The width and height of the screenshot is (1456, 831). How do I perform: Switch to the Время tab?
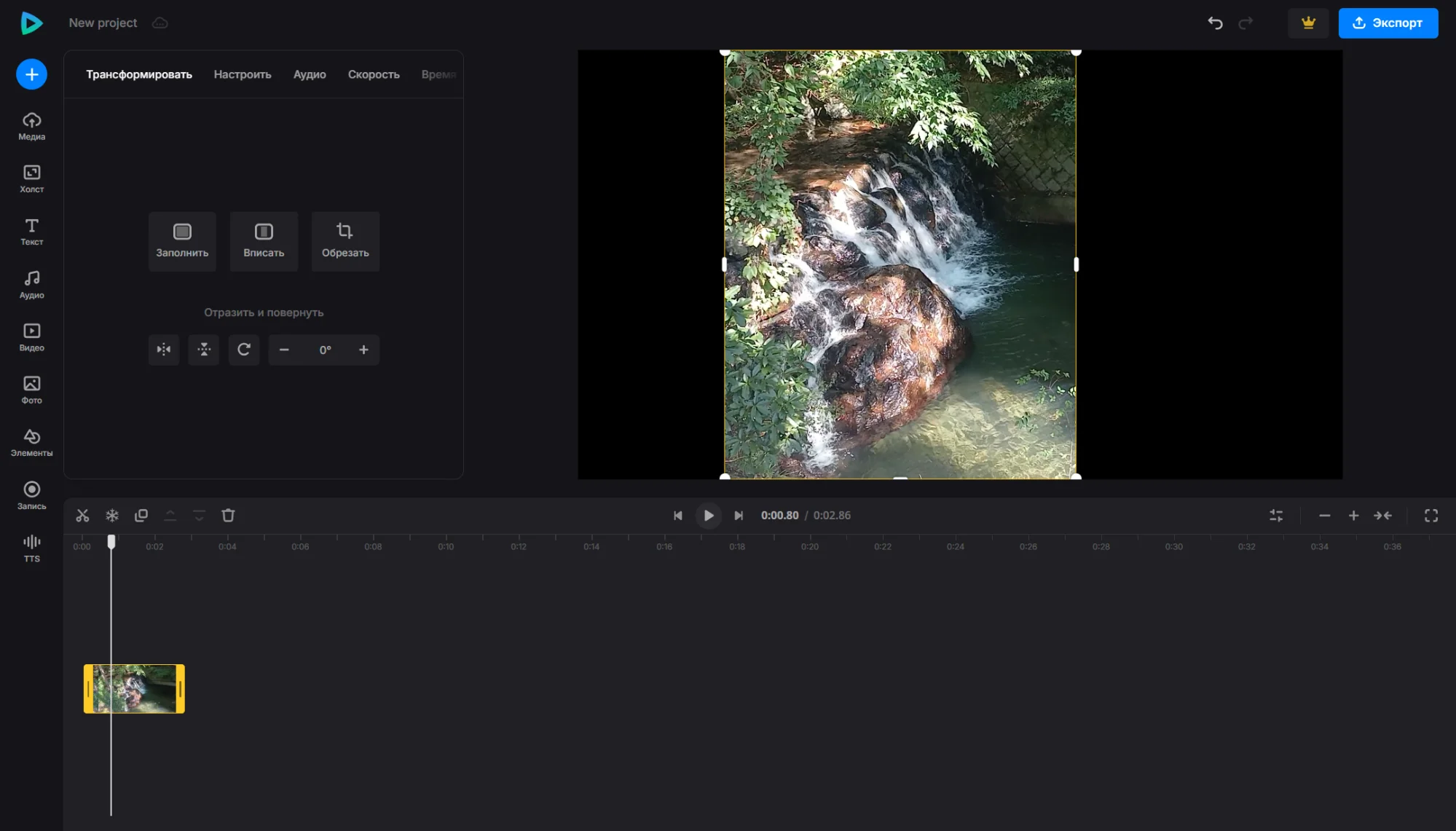coord(438,74)
